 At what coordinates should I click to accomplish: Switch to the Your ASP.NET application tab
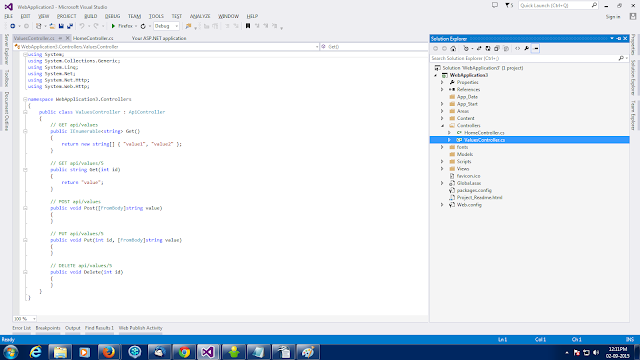(159, 38)
